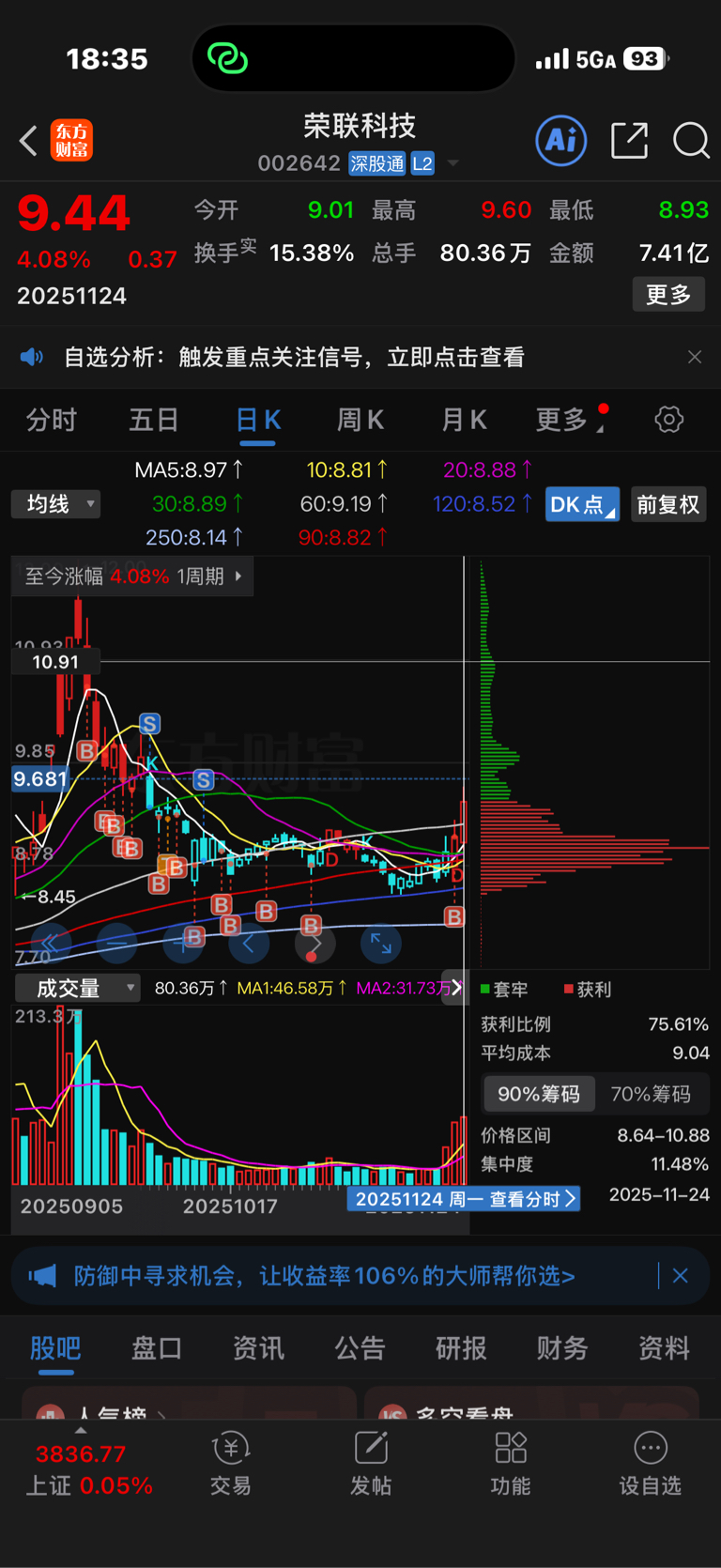Open the 财务 tab
Image resolution: width=721 pixels, height=1568 pixels.
562,1348
